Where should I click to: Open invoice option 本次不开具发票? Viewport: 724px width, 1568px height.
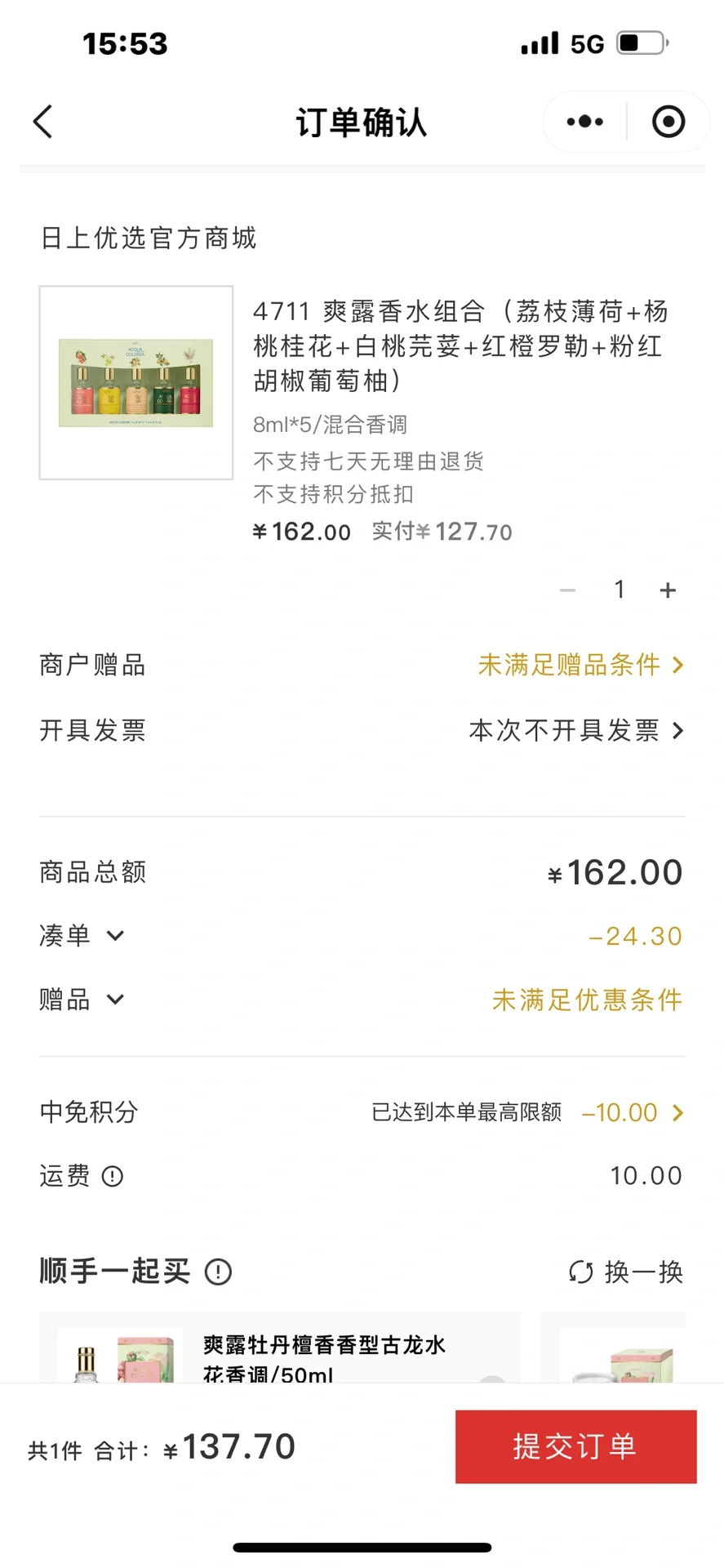coord(575,730)
